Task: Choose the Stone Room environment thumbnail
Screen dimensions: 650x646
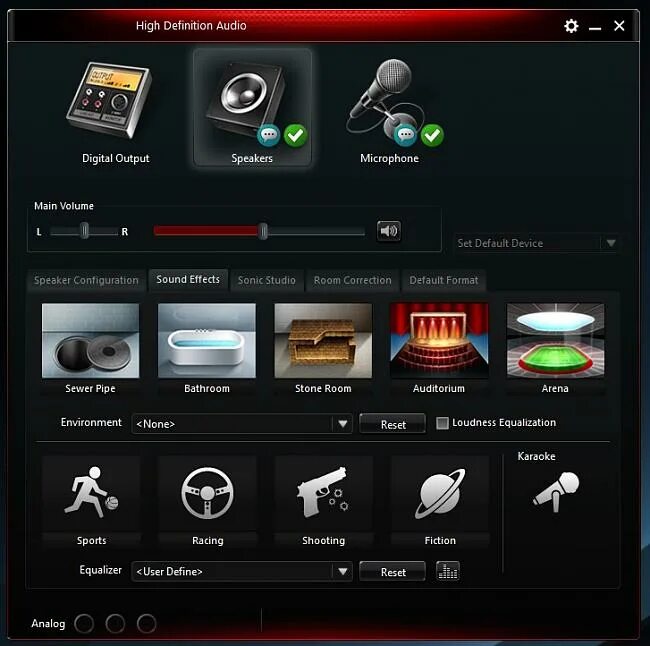Action: (x=323, y=340)
